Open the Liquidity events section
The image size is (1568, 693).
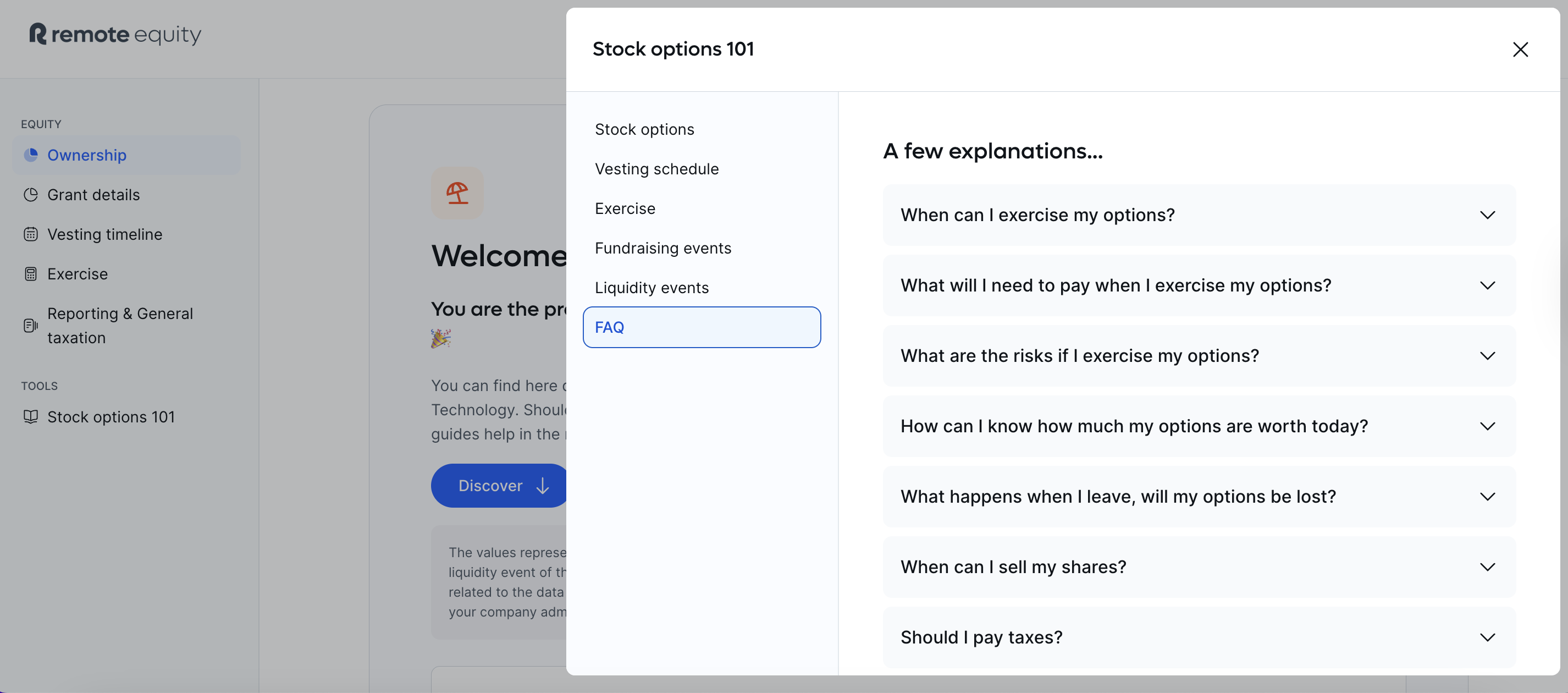pyautogui.click(x=701, y=288)
